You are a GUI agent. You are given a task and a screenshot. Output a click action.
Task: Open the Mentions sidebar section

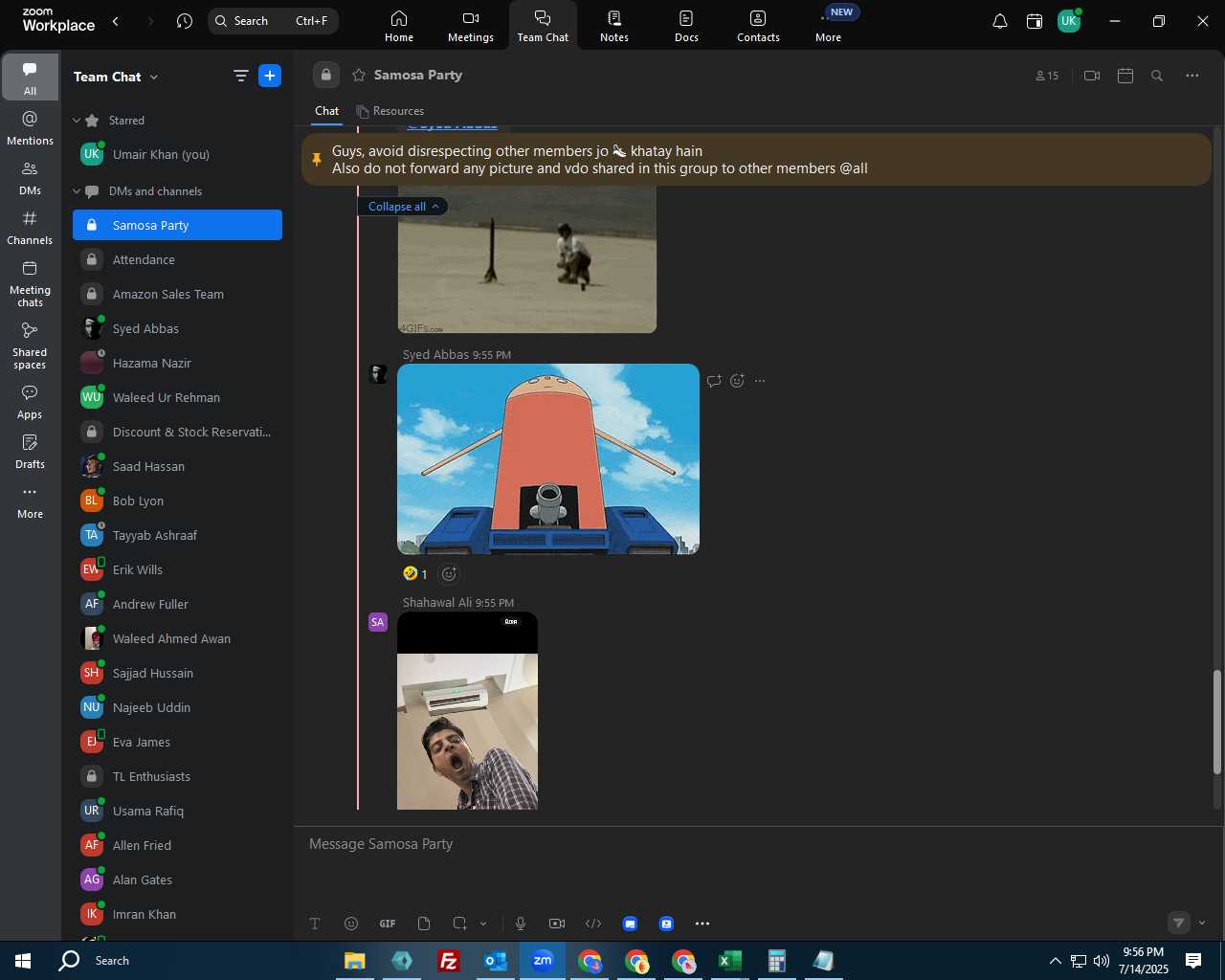tap(30, 127)
